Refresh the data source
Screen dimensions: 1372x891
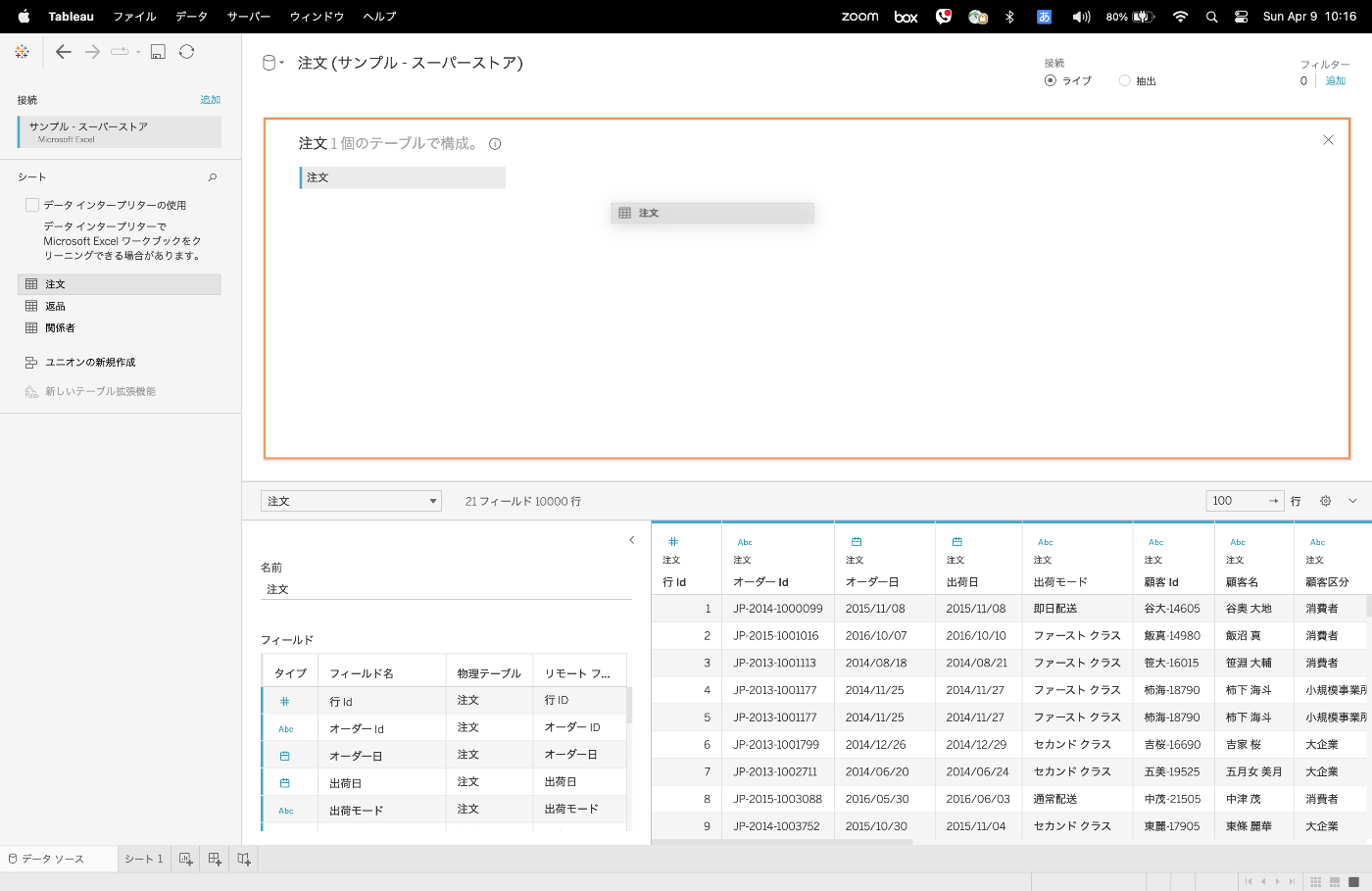pyautogui.click(x=186, y=52)
